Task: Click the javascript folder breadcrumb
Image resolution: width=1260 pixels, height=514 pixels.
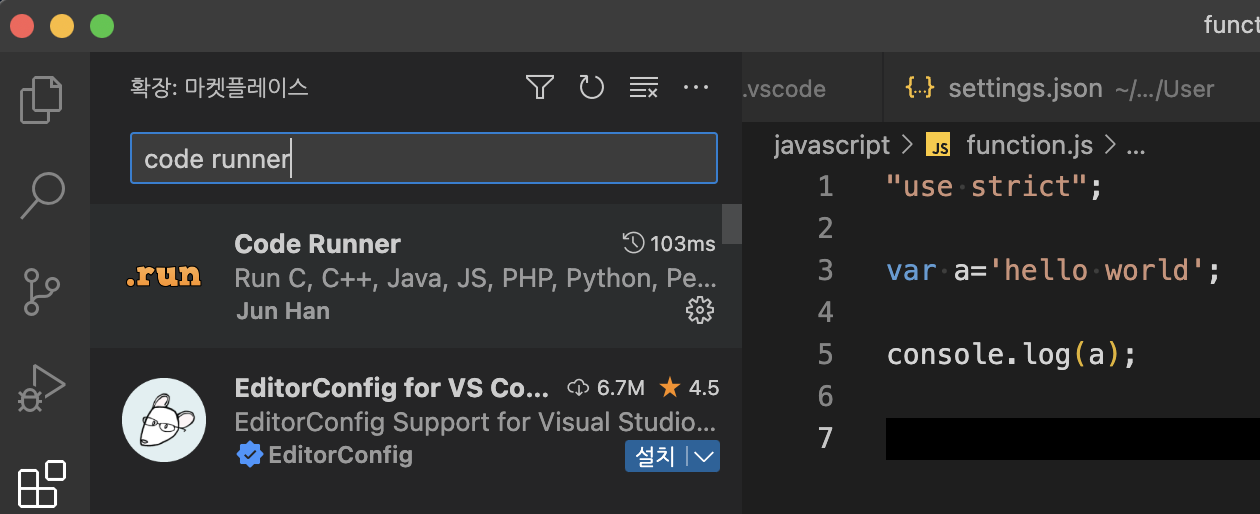Action: pos(832,146)
